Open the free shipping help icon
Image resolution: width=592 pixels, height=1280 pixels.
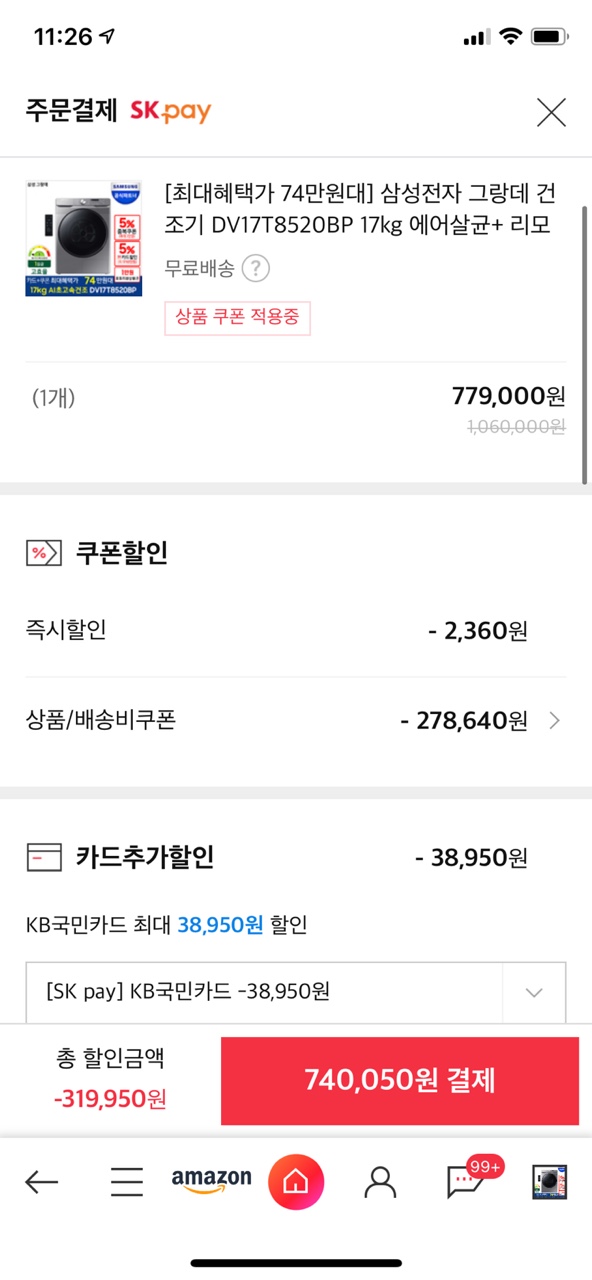pyautogui.click(x=256, y=268)
